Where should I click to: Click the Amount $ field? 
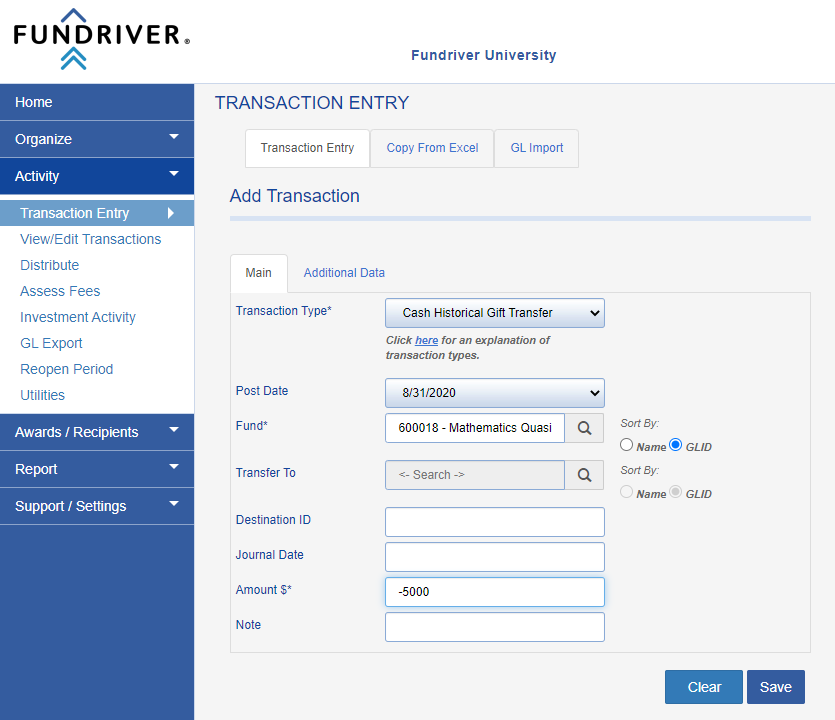point(495,592)
